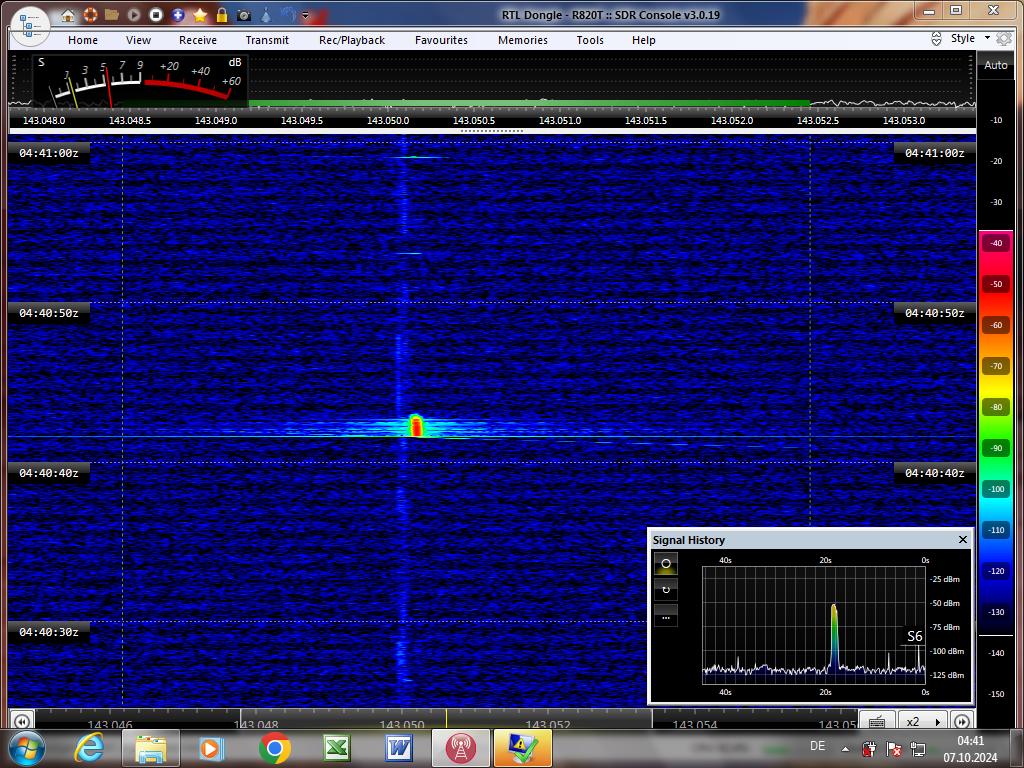Open the Windows Start menu
Screen dimensions: 1024x768
27,748
